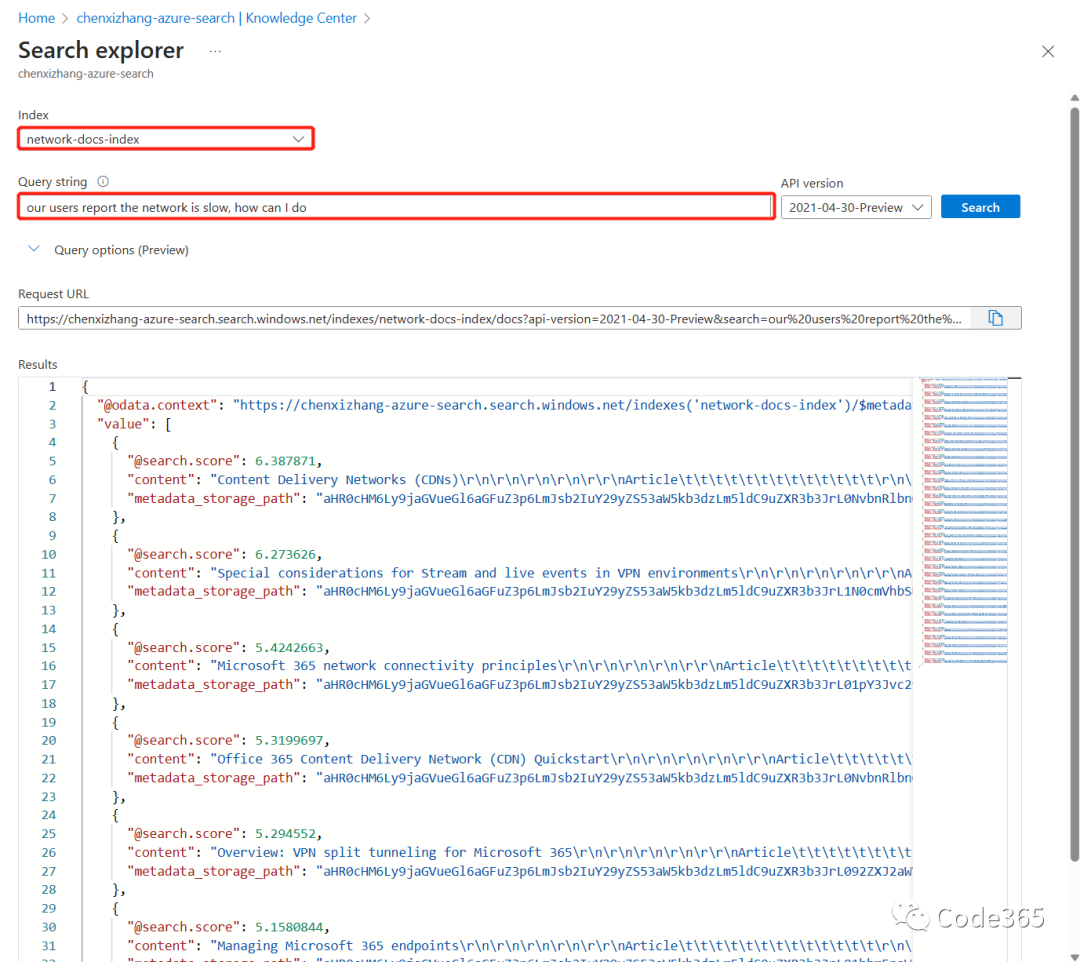
Task: Click the metadata_storage_path value on line 7
Action: pos(614,499)
